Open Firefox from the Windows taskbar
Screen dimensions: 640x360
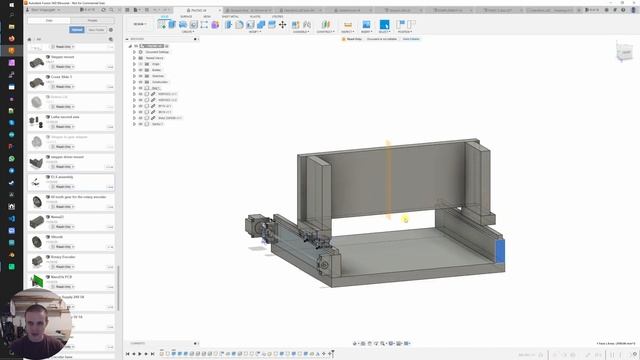tap(11, 38)
